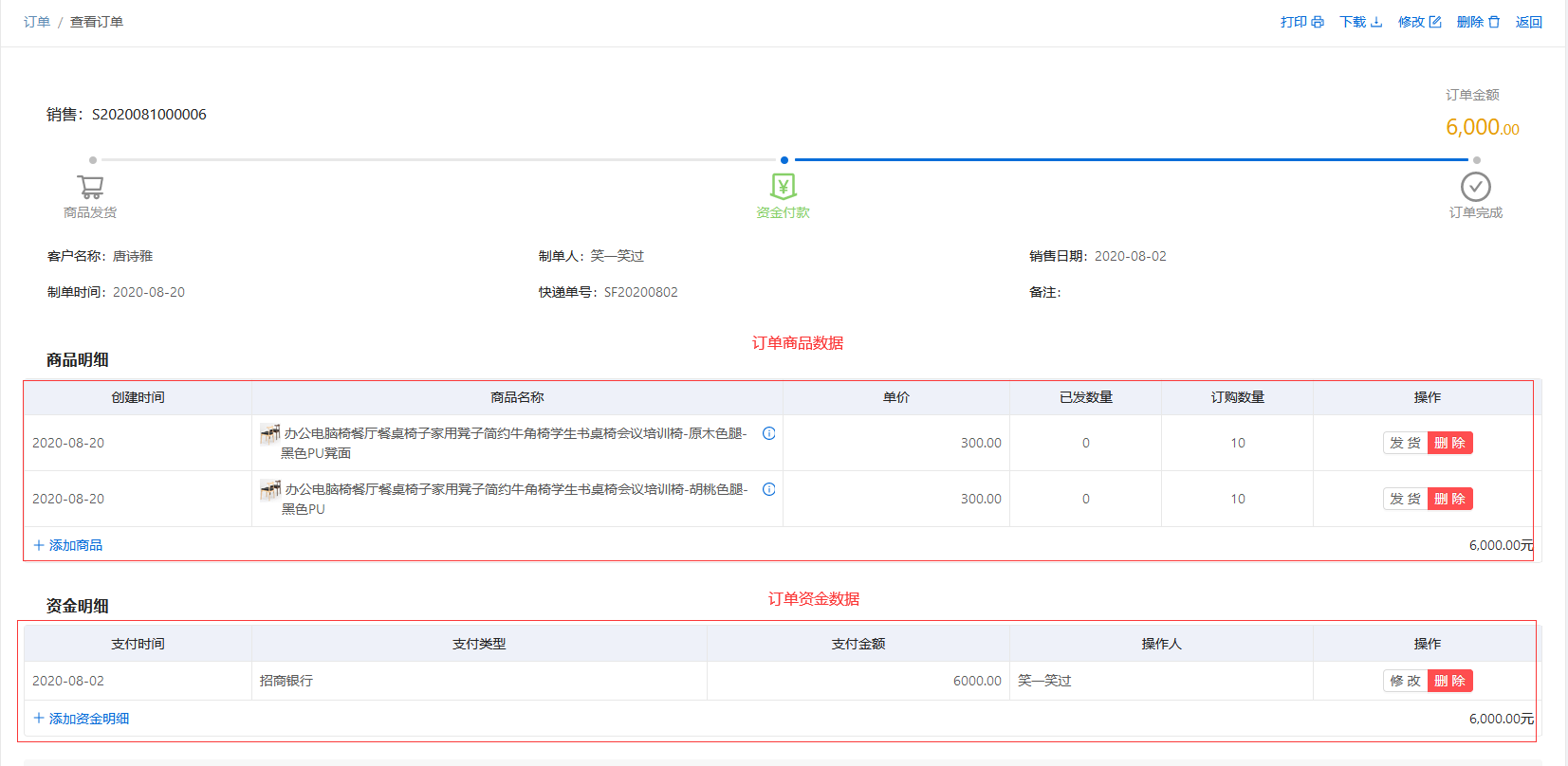Screen dimensions: 1568x766
Task: Click the 操作人 column header
Action: [1162, 644]
